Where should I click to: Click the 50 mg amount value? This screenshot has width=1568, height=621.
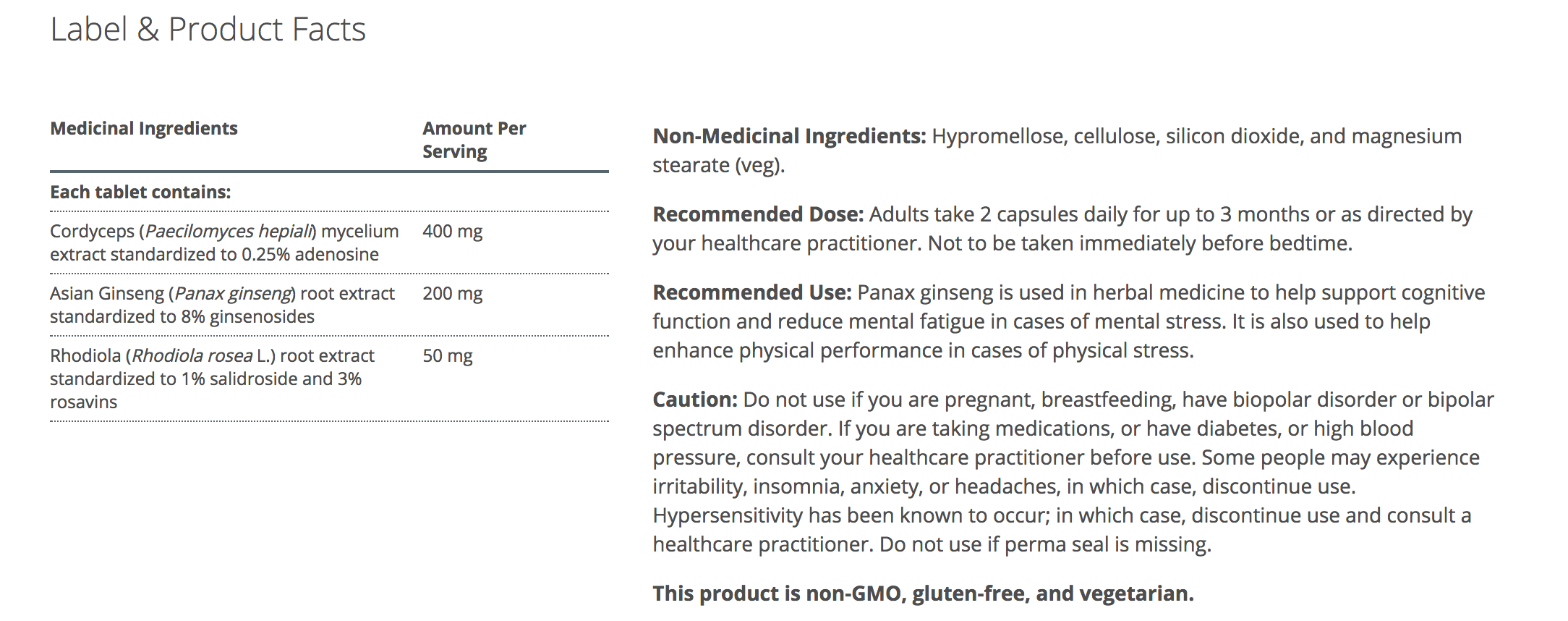tap(447, 356)
